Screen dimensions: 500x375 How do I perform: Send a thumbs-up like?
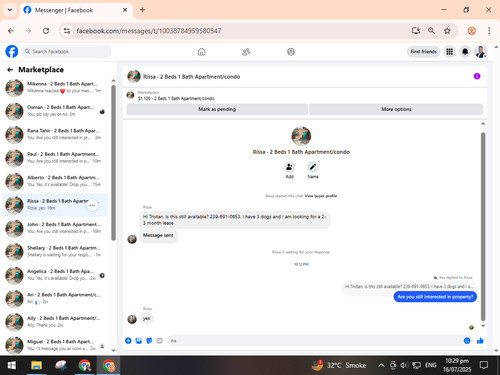(x=480, y=341)
